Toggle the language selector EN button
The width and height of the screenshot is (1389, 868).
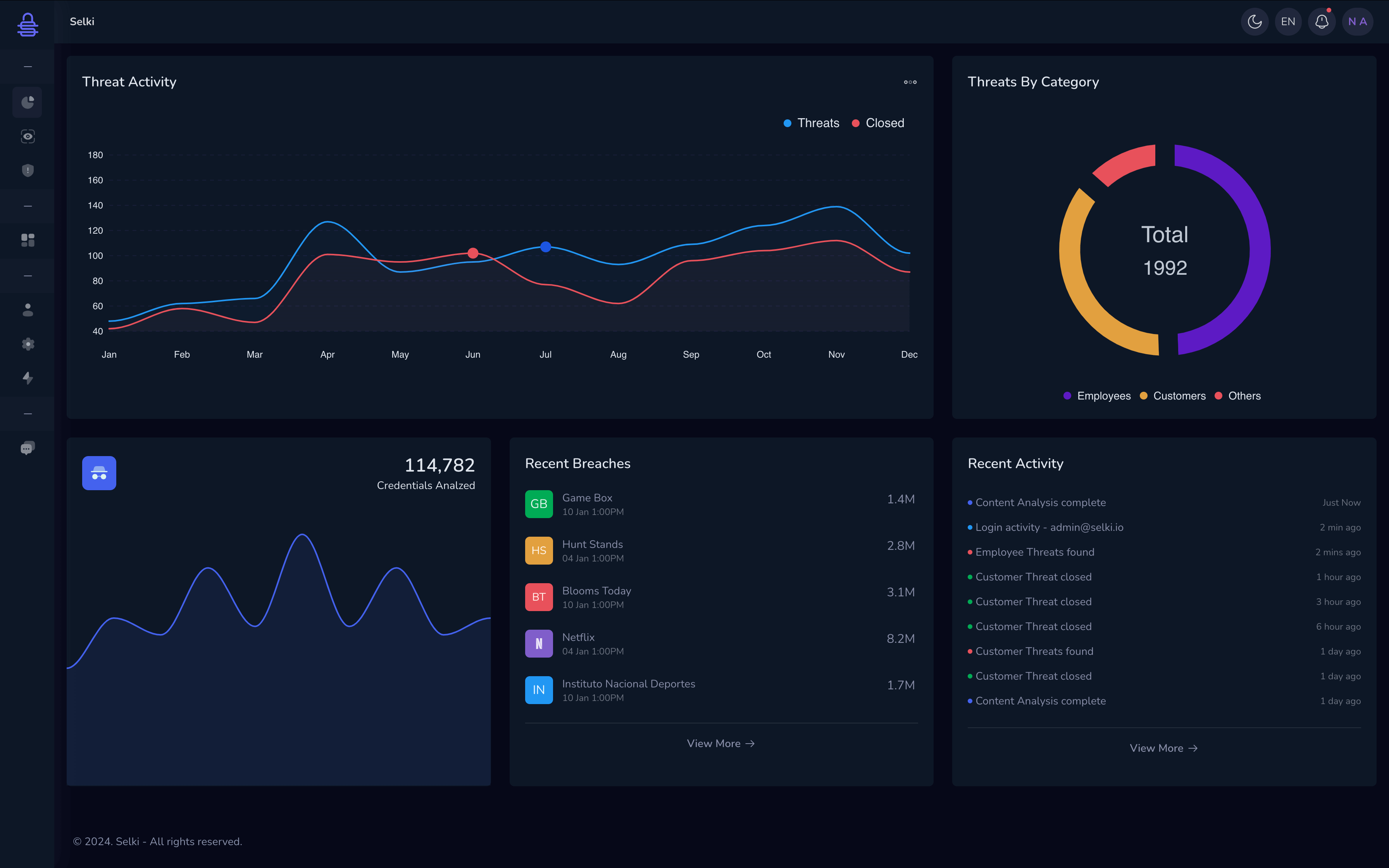pyautogui.click(x=1289, y=21)
